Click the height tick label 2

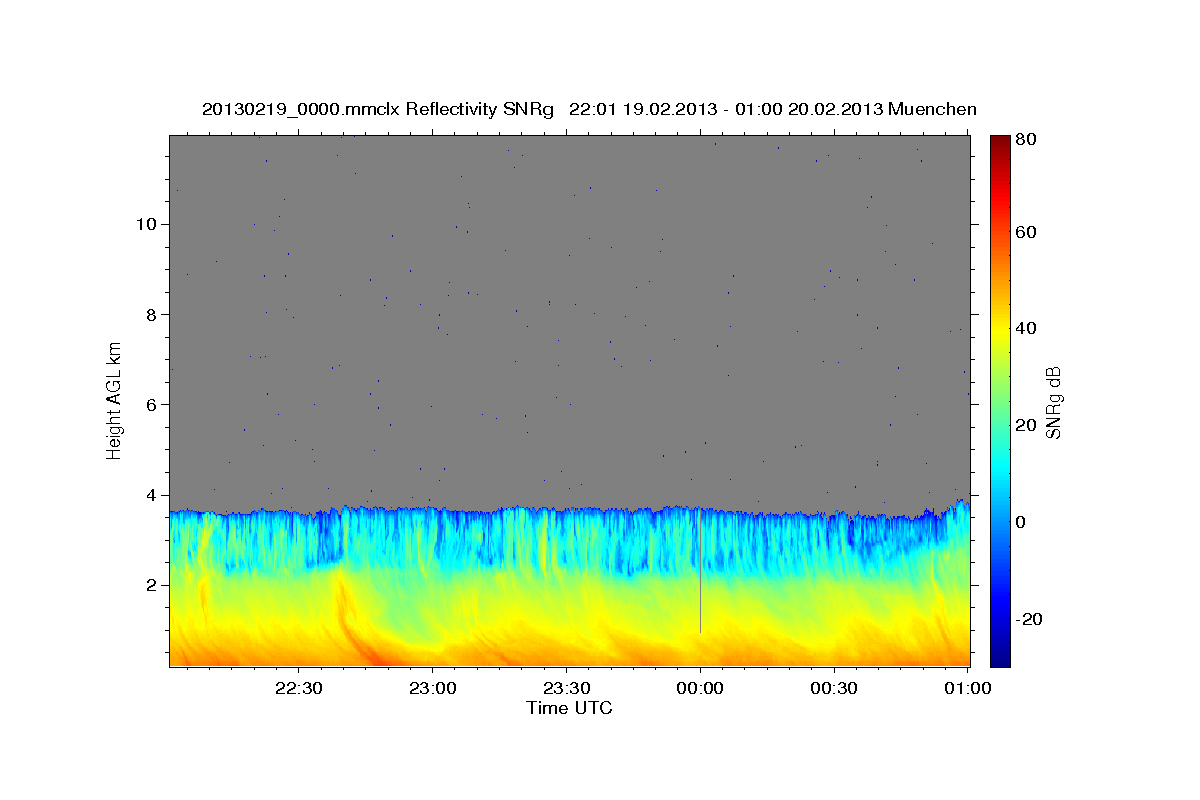149,585
